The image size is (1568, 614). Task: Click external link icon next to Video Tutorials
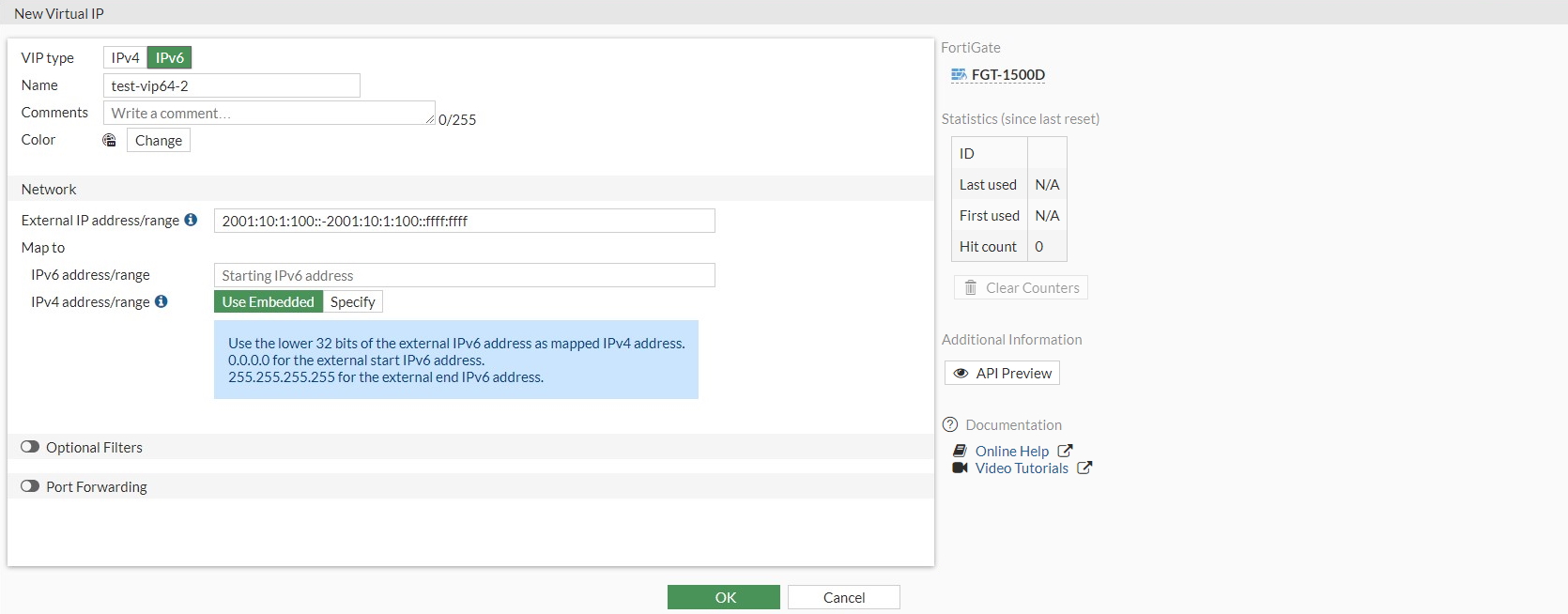point(1084,468)
